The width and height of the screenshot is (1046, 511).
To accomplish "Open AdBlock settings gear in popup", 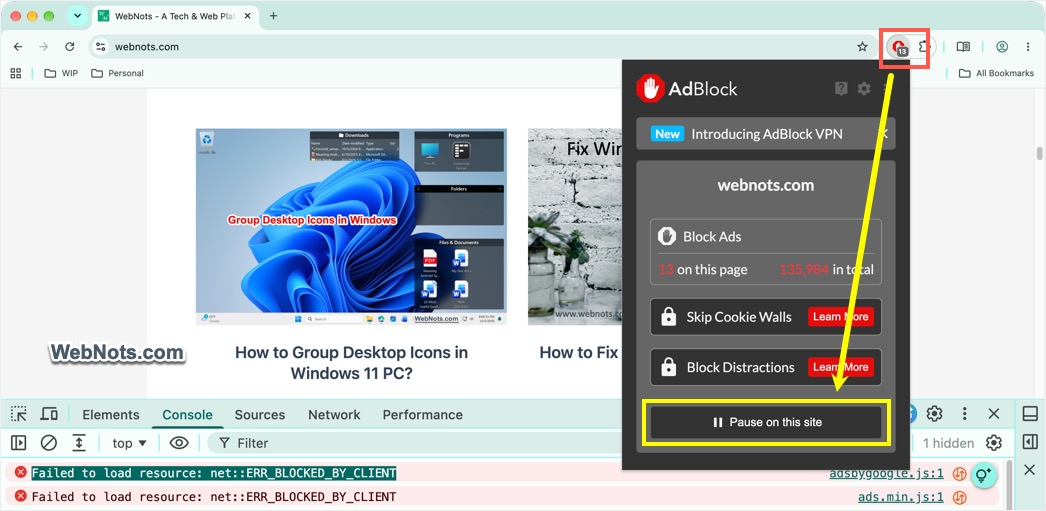I will tap(864, 89).
